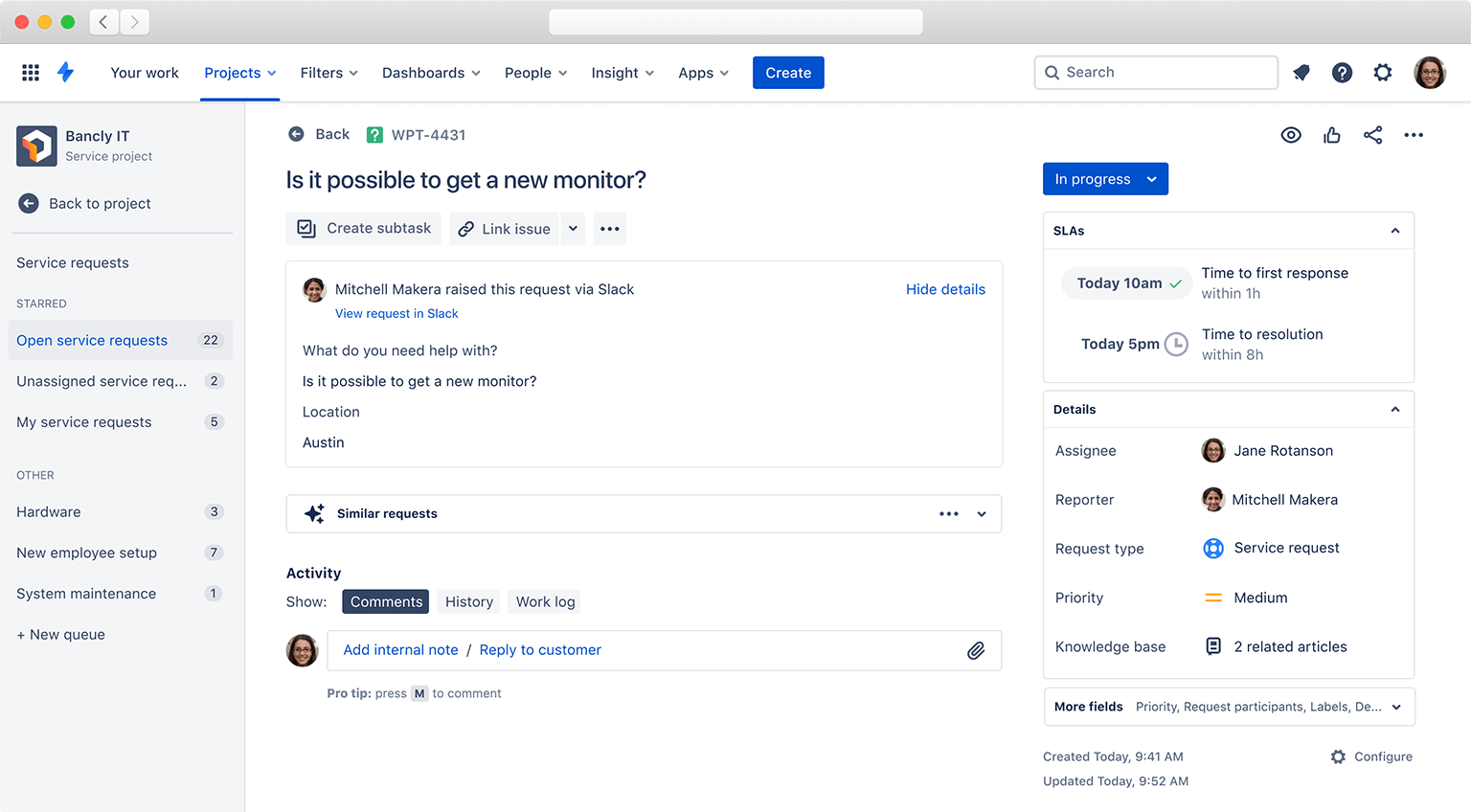Attach a file with the paperclip icon
The width and height of the screenshot is (1471, 812).
click(976, 650)
